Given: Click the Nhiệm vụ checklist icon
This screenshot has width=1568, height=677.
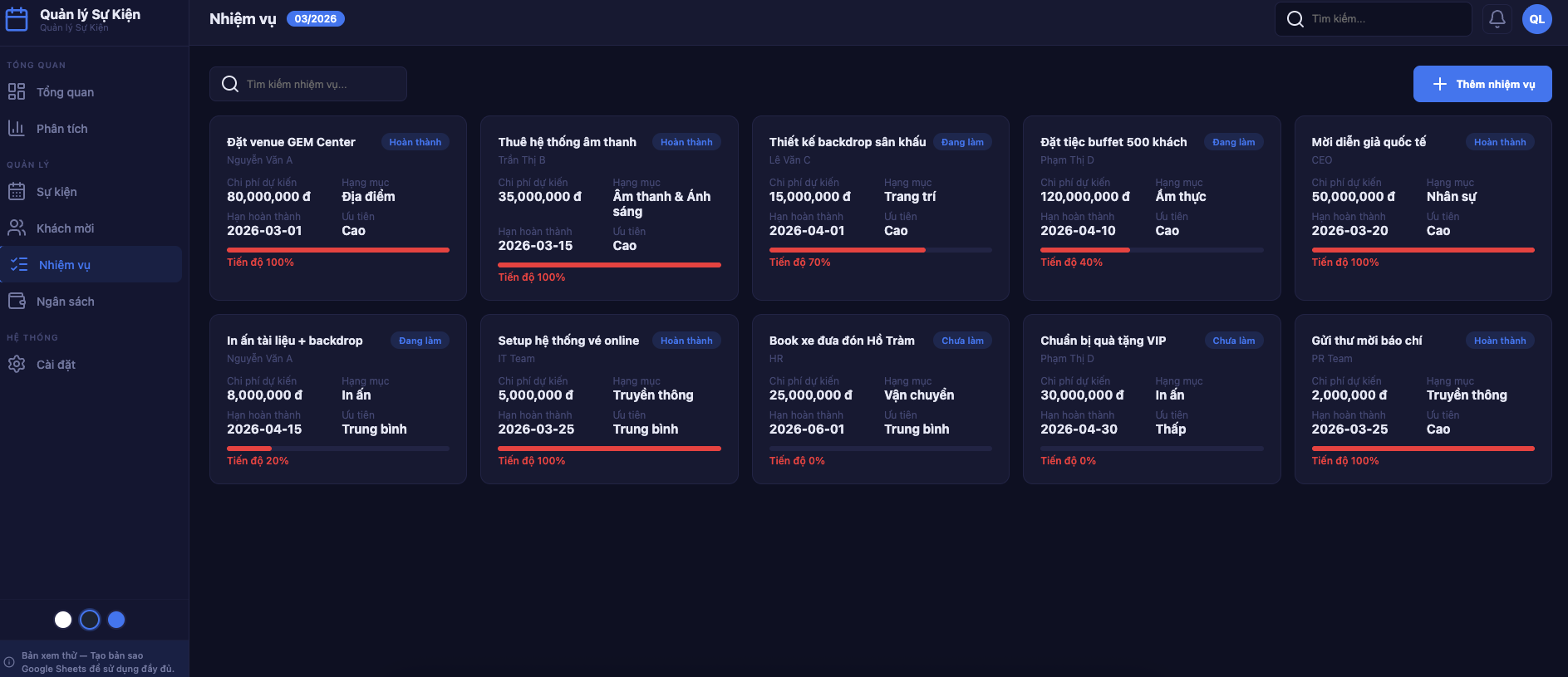Looking at the screenshot, I should click(19, 264).
